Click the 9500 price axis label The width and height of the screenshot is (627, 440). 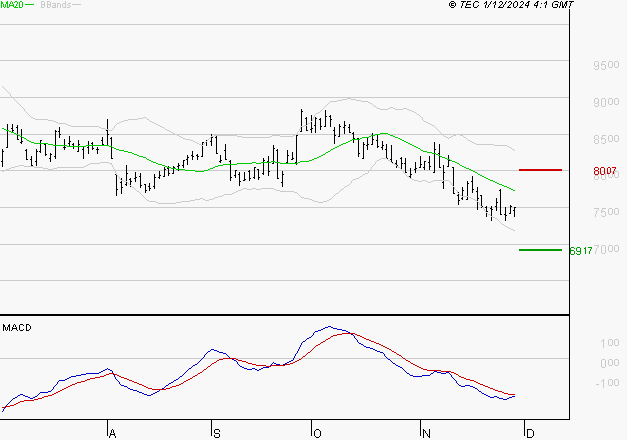point(606,65)
